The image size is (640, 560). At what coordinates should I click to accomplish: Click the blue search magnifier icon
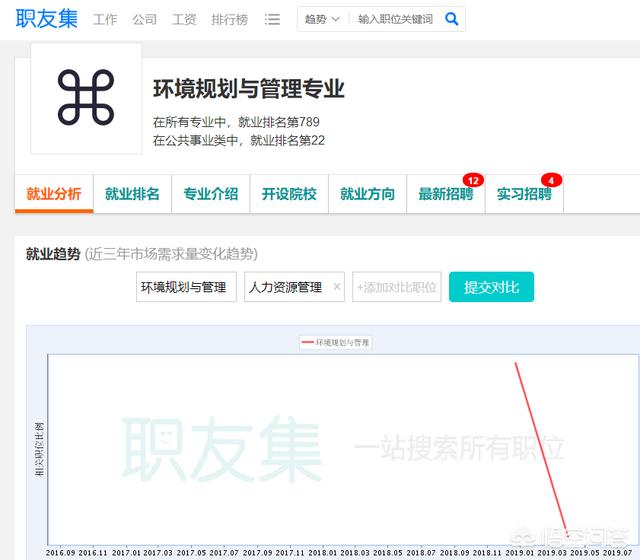(451, 19)
